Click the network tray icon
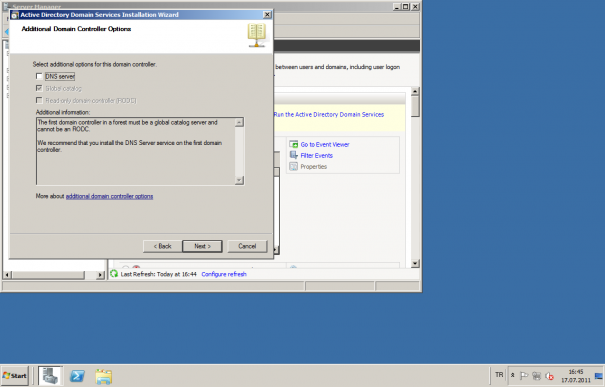Image resolution: width=605 pixels, height=387 pixels. (x=536, y=376)
